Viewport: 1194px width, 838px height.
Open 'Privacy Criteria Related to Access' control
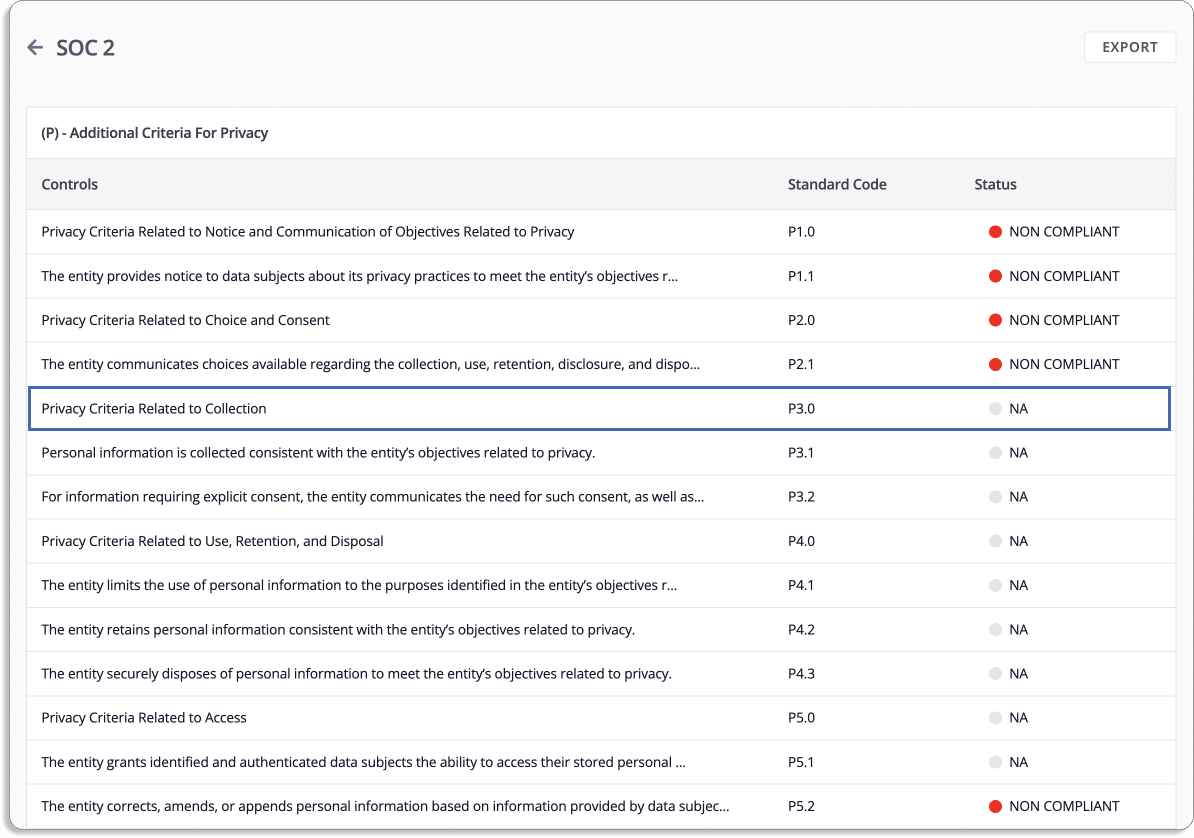pyautogui.click(x=144, y=718)
